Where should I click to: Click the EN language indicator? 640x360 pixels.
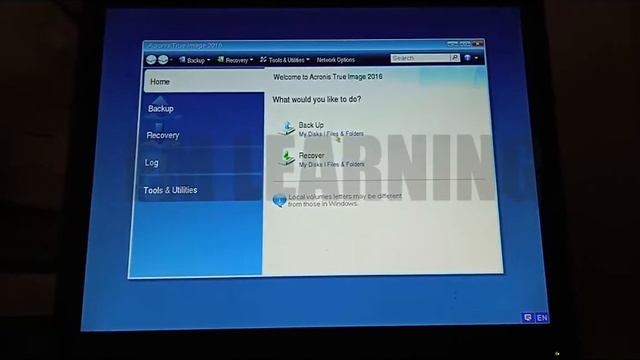(x=542, y=318)
